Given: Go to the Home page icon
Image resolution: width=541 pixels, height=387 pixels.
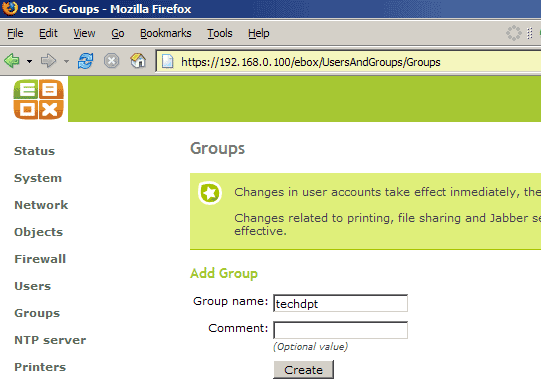Looking at the screenshot, I should click(x=138, y=61).
